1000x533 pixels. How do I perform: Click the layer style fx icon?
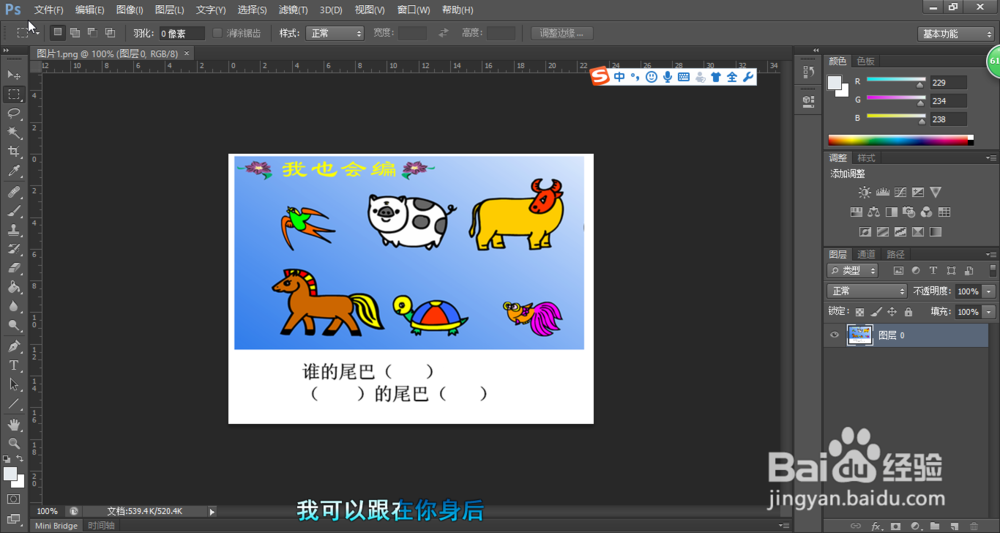point(876,526)
